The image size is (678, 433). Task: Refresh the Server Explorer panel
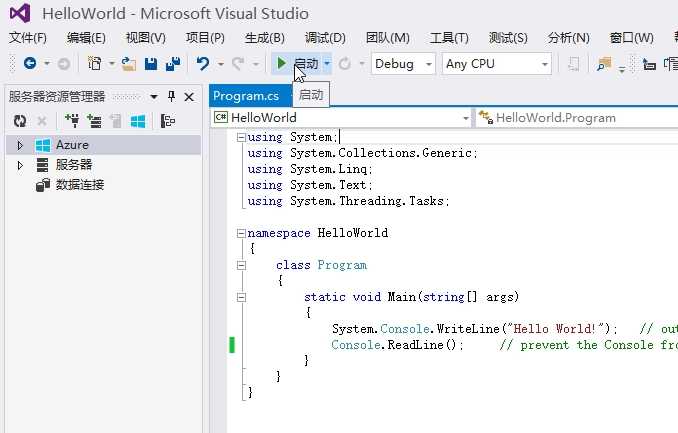point(20,121)
